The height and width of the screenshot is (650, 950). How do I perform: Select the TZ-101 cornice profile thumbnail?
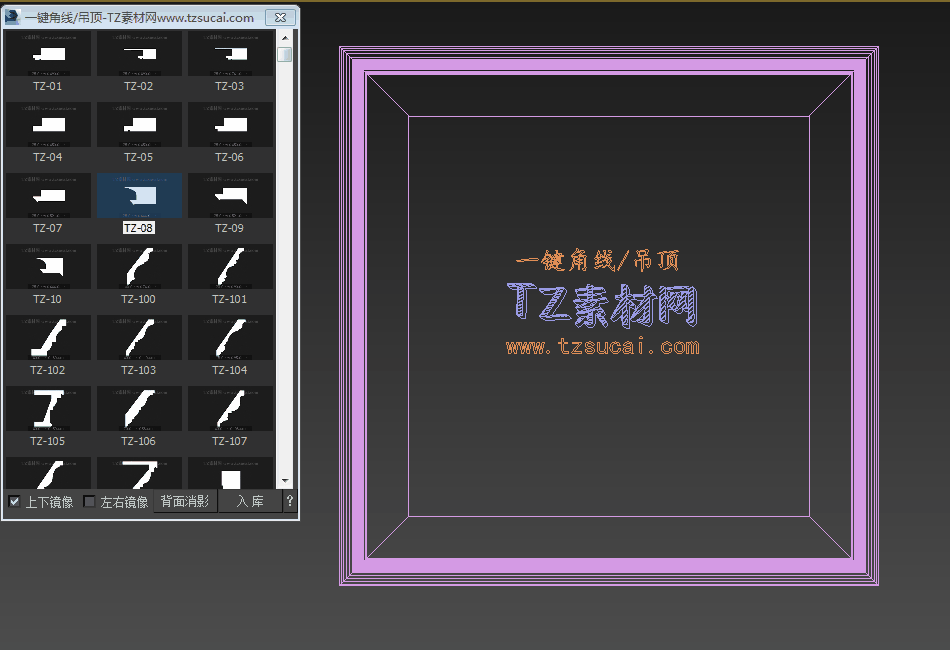(230, 267)
